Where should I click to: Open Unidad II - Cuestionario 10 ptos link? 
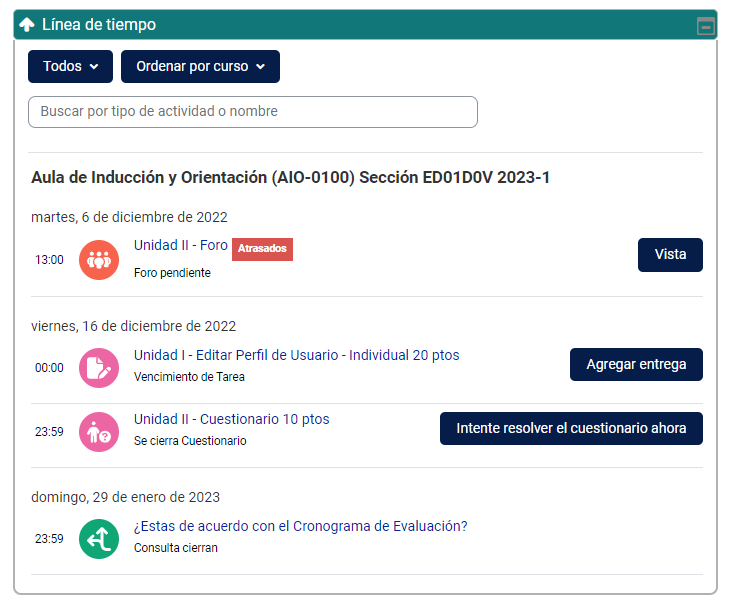pos(231,419)
